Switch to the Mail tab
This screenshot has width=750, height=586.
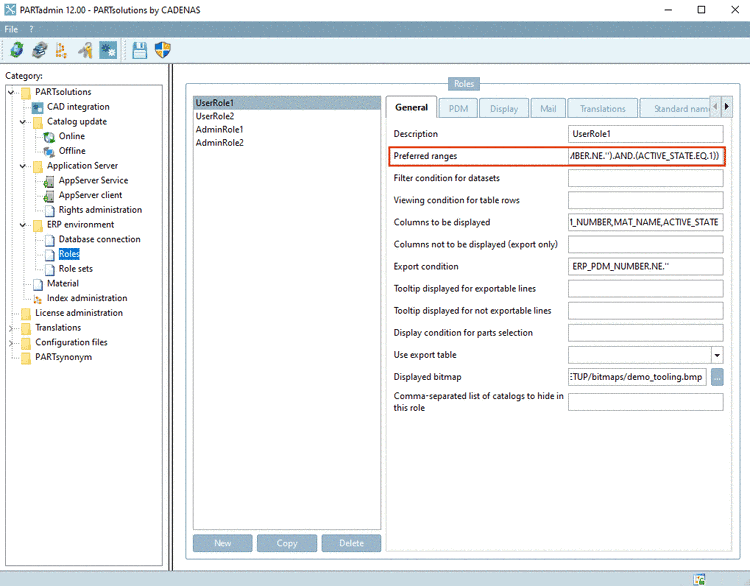tap(548, 109)
